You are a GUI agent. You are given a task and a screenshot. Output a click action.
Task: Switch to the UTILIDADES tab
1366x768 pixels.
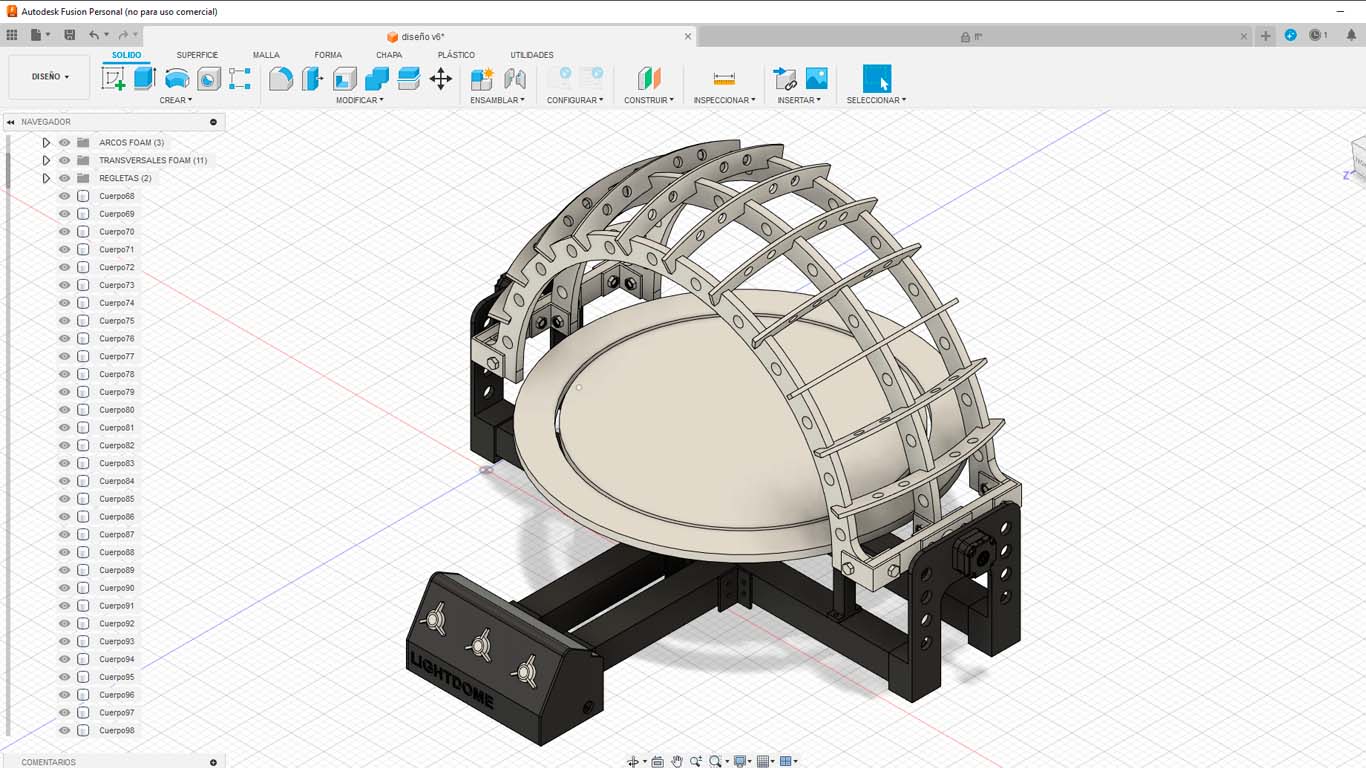point(532,55)
